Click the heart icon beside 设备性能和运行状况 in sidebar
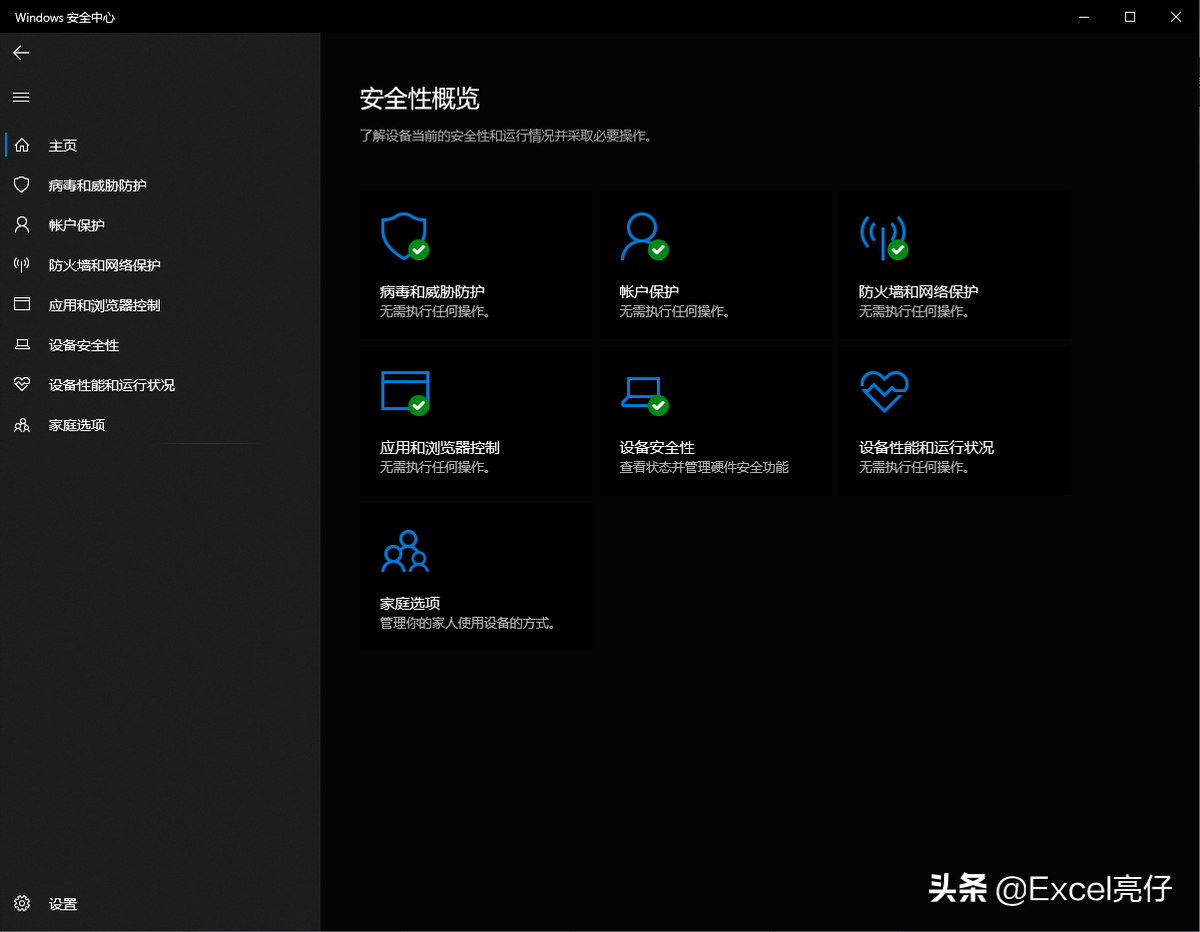This screenshot has height=932, width=1200. point(22,385)
